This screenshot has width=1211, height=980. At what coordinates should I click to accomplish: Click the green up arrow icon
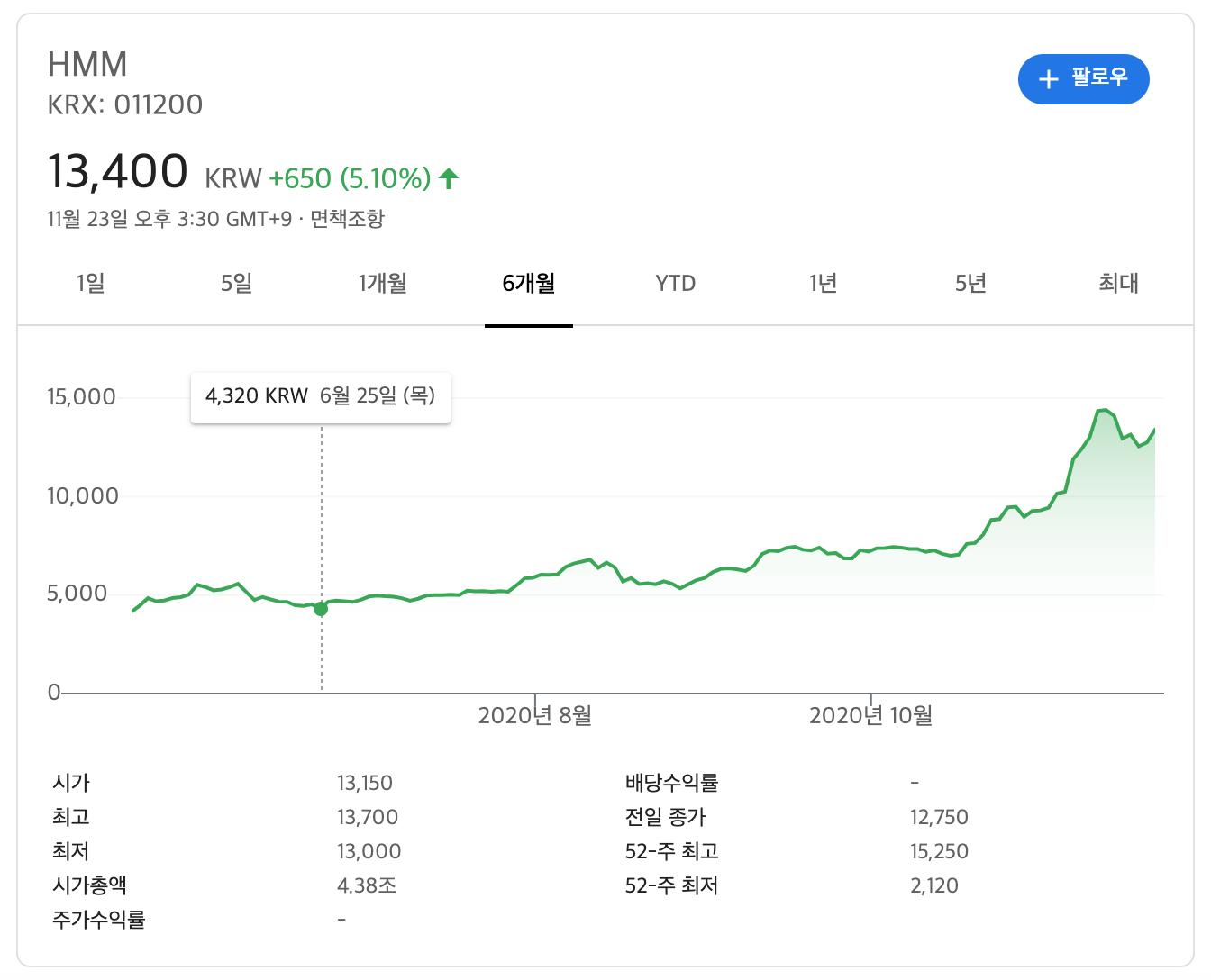click(449, 178)
